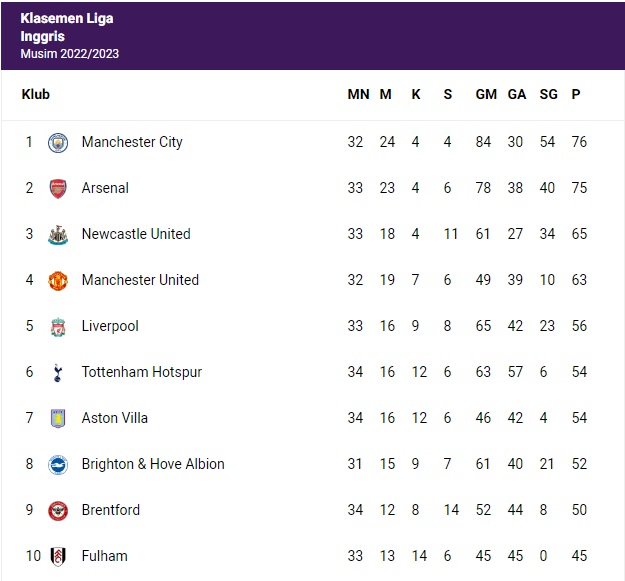The width and height of the screenshot is (625, 581).
Task: Click the Manchester City club crest
Action: [x=58, y=142]
